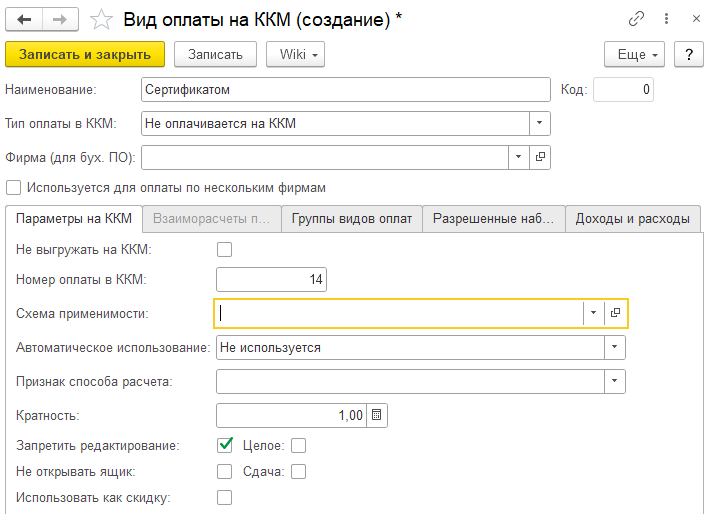This screenshot has width=709, height=514.
Task: Open the Еще actions menu
Action: point(634,54)
